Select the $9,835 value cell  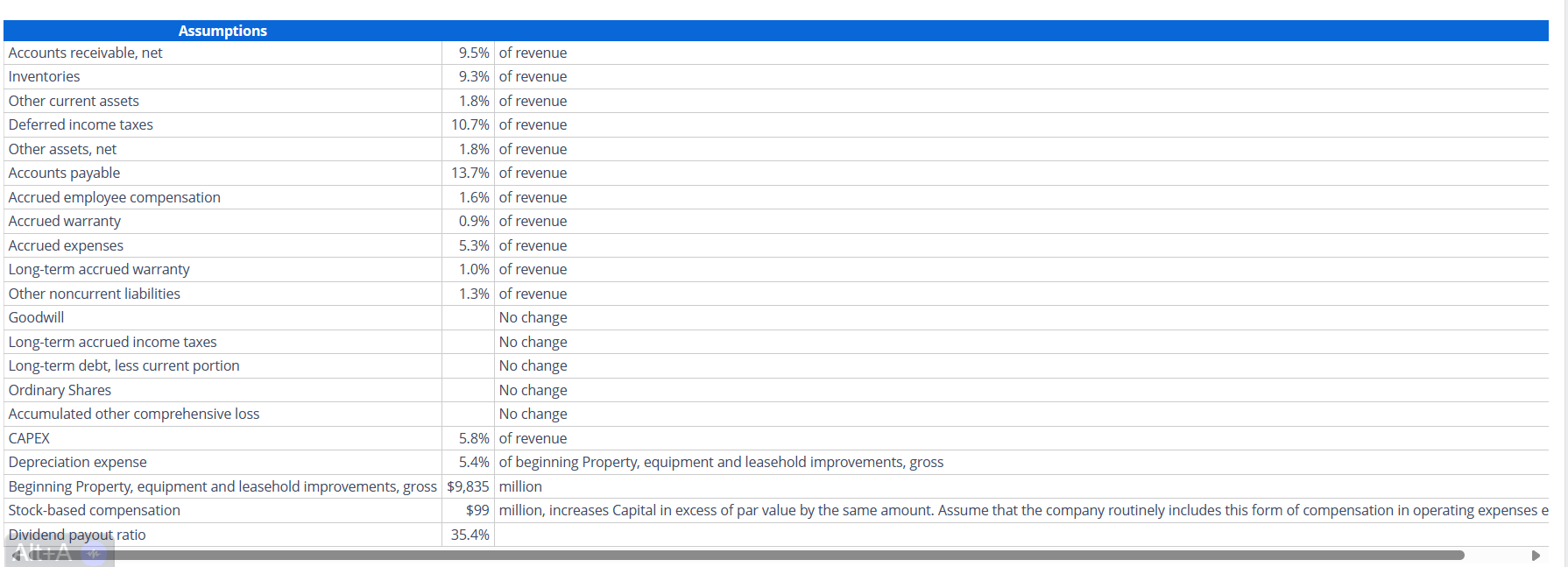(x=468, y=486)
